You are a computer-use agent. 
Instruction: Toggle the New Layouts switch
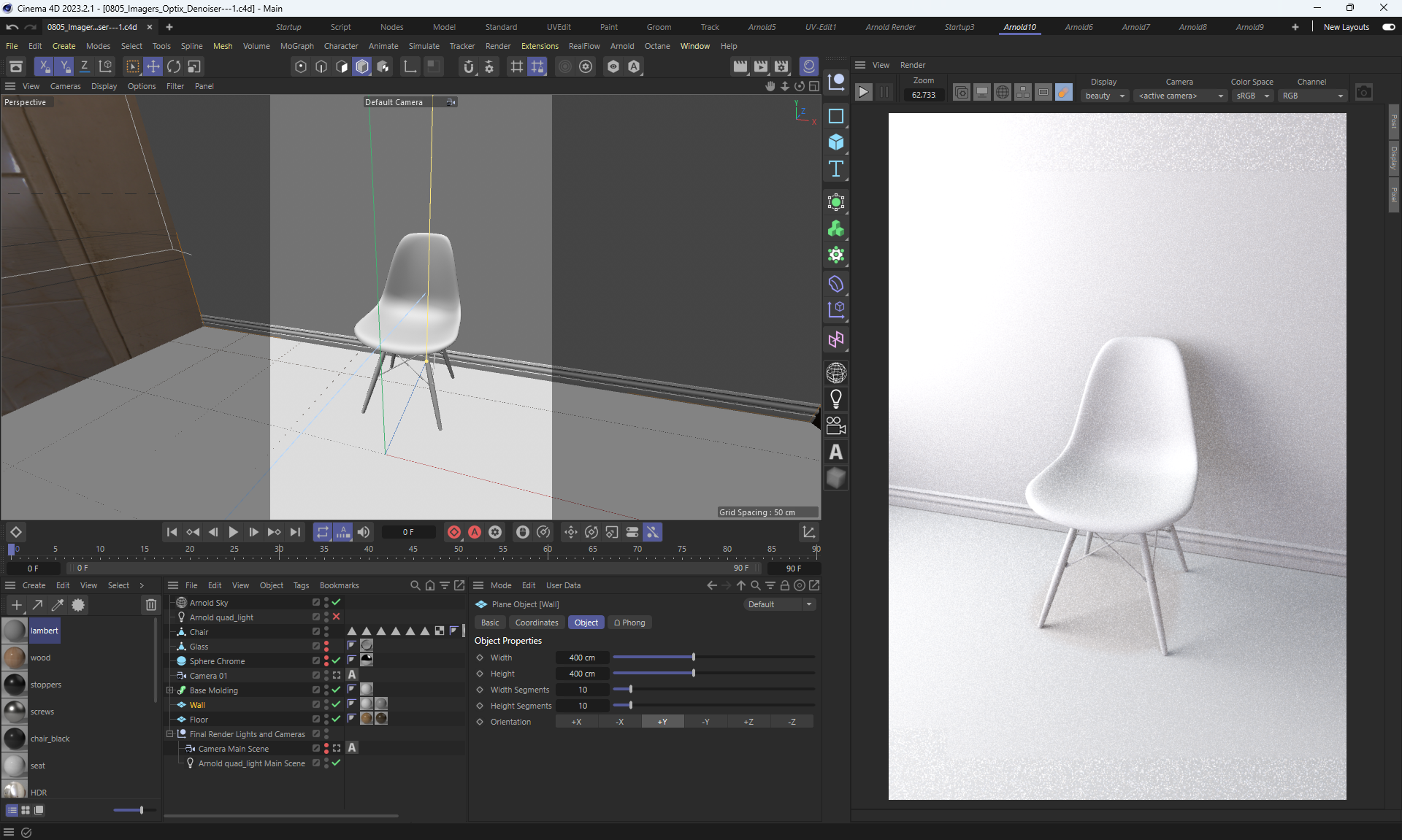(1388, 27)
